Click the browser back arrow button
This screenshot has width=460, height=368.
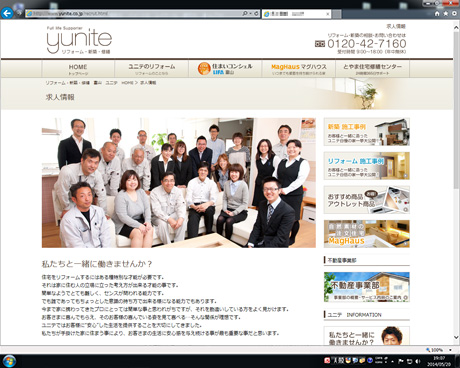[x=7, y=13]
